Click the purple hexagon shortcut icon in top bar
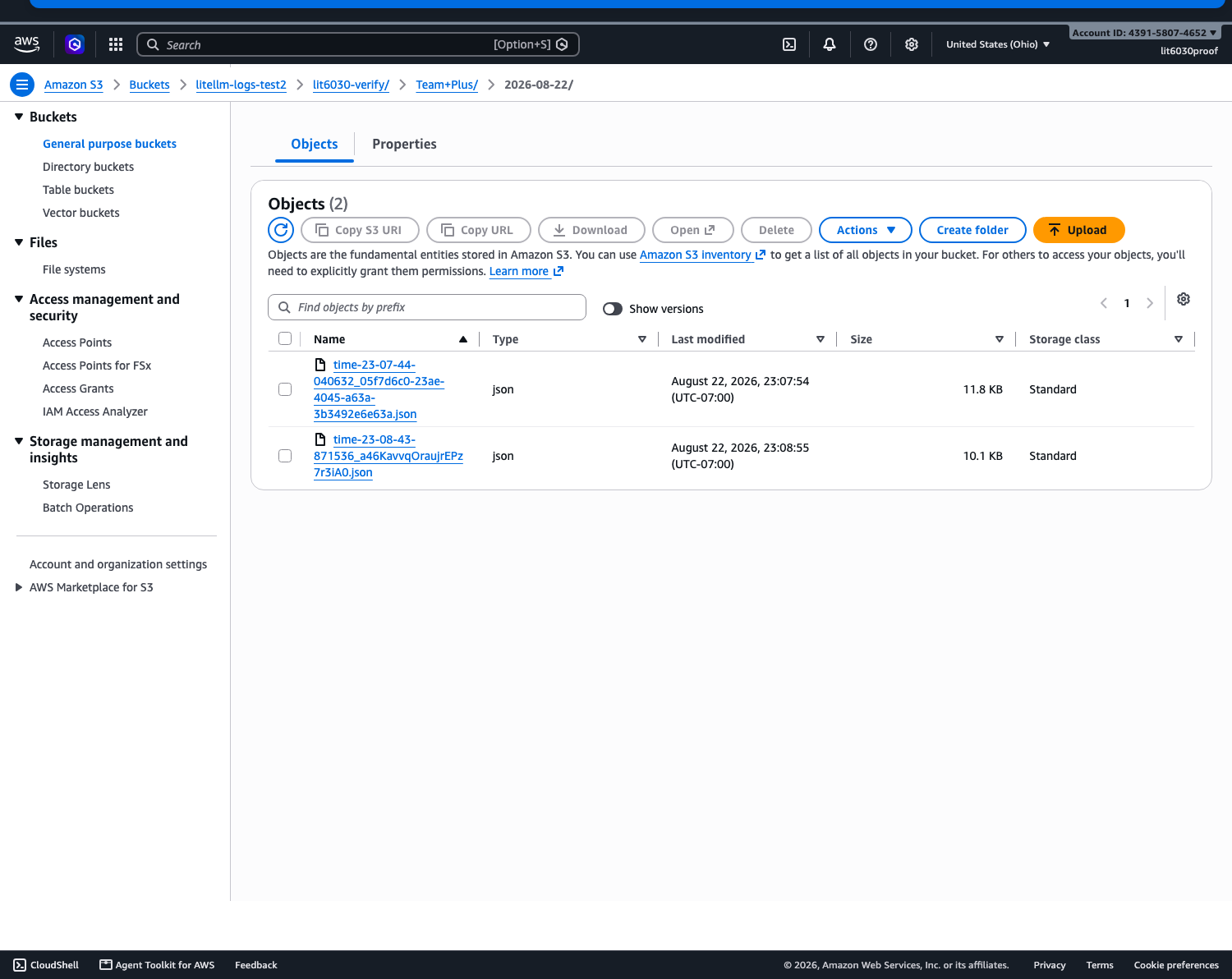 tap(75, 44)
